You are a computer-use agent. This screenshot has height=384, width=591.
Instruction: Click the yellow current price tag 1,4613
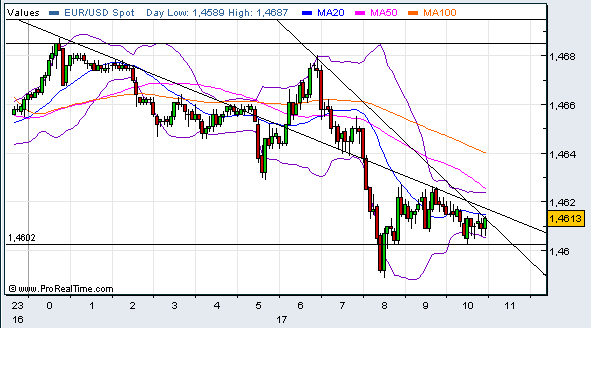(x=566, y=219)
